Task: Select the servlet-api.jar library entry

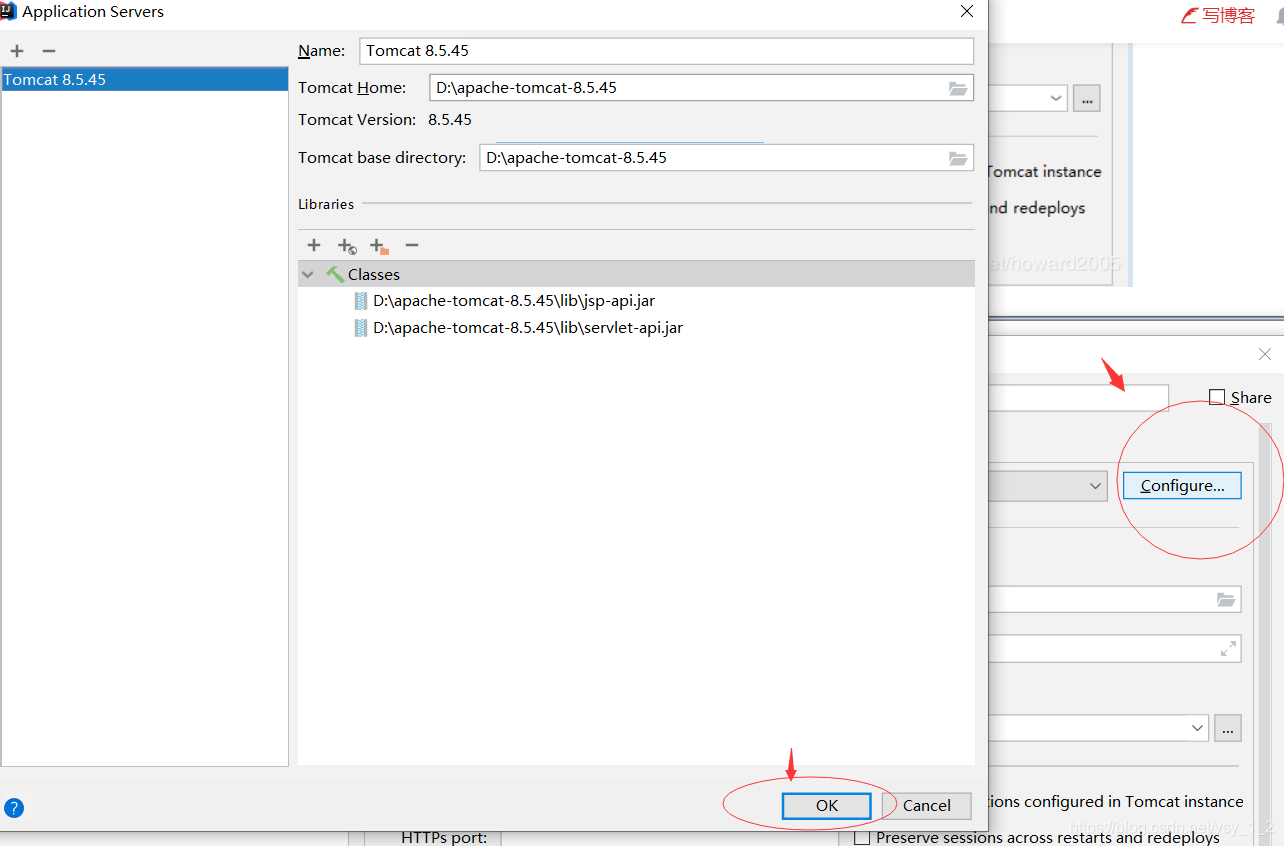Action: click(x=528, y=327)
